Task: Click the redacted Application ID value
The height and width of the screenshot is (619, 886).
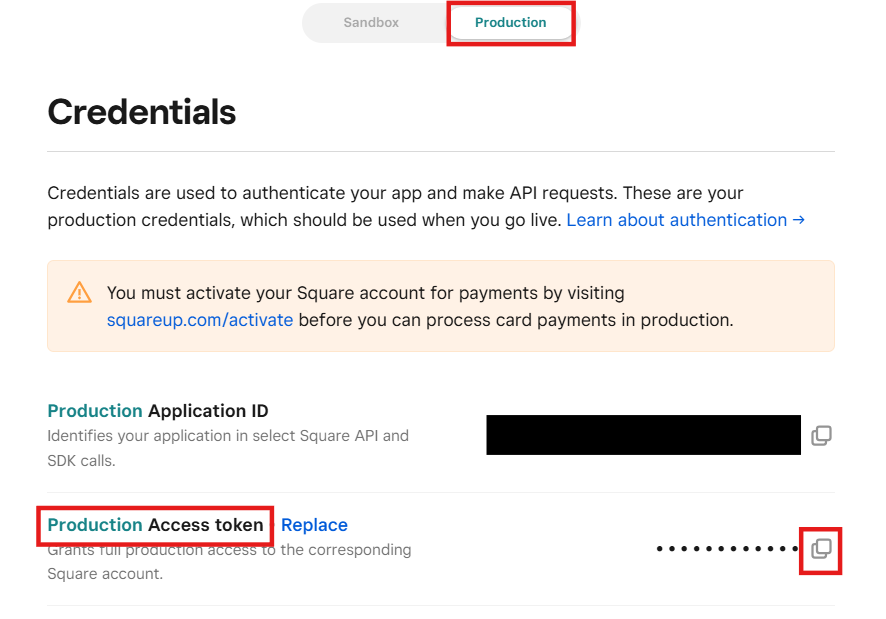Action: [x=643, y=435]
